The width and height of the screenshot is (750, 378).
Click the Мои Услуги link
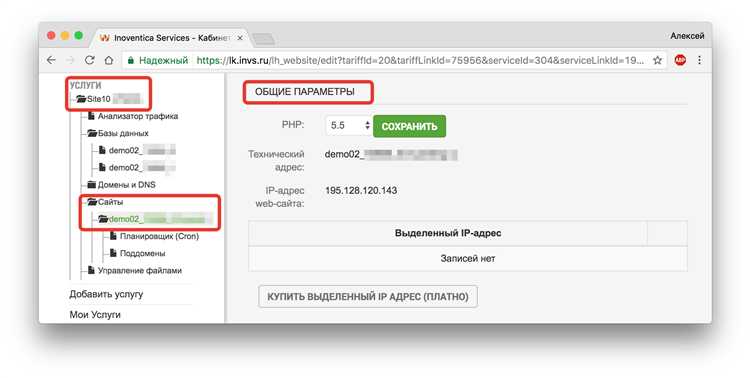tap(95, 315)
